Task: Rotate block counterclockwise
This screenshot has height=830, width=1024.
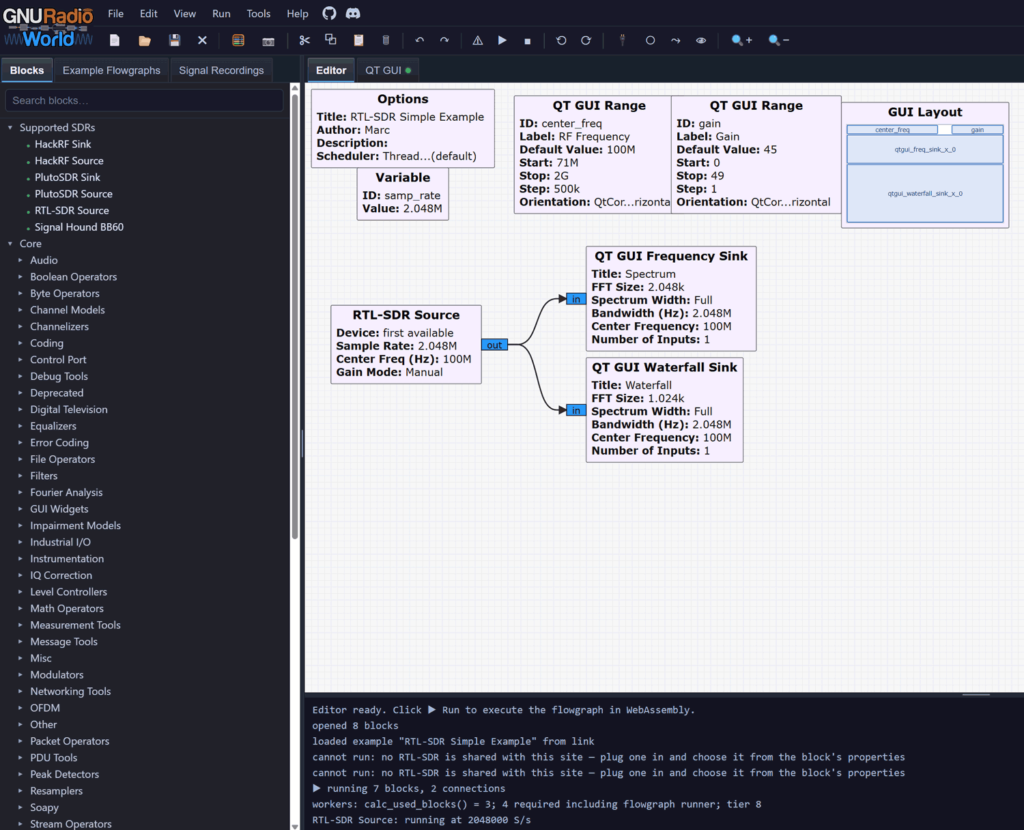Action: [x=561, y=40]
